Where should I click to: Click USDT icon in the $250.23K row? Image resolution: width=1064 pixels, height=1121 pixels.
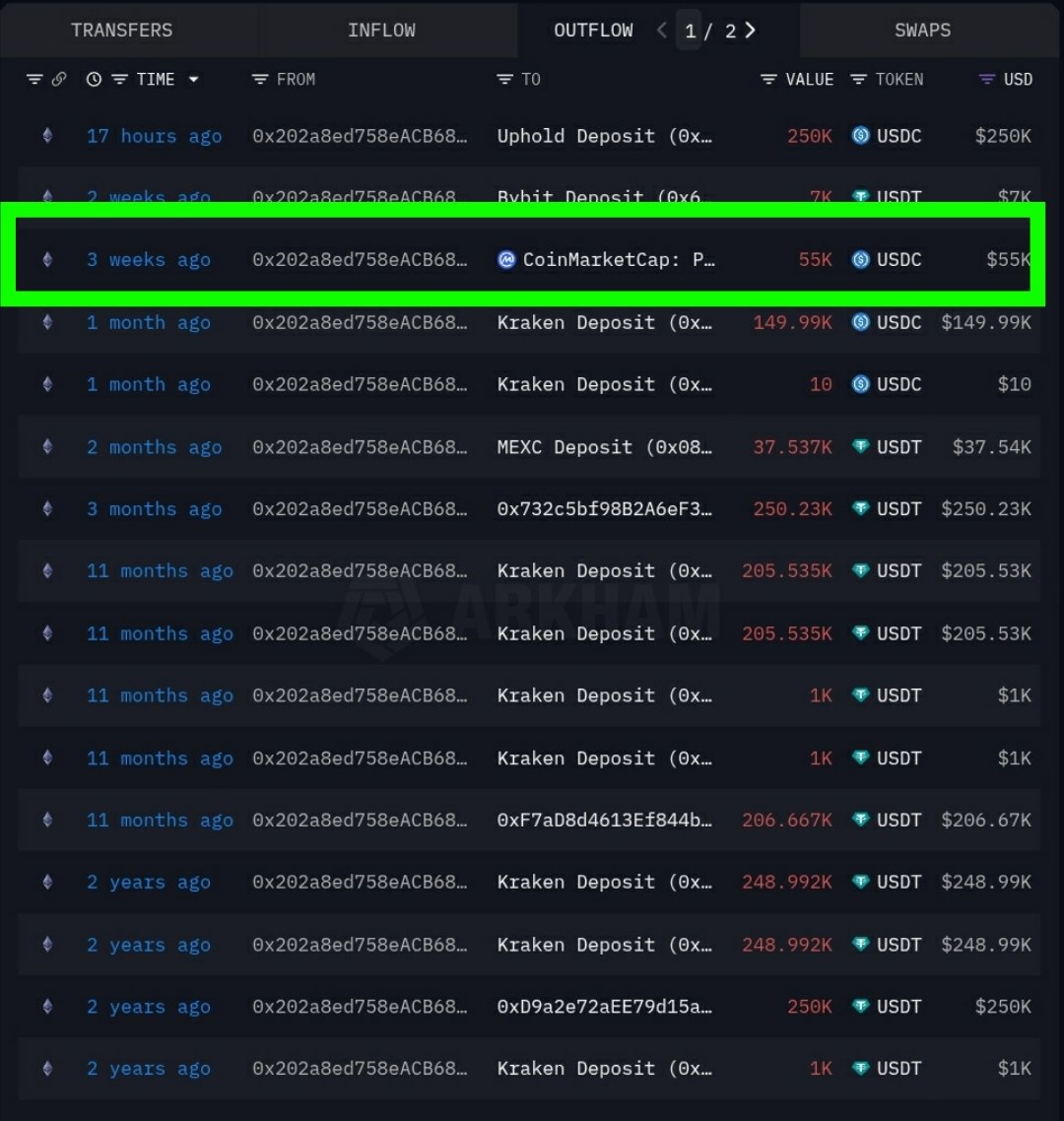pyautogui.click(x=861, y=508)
